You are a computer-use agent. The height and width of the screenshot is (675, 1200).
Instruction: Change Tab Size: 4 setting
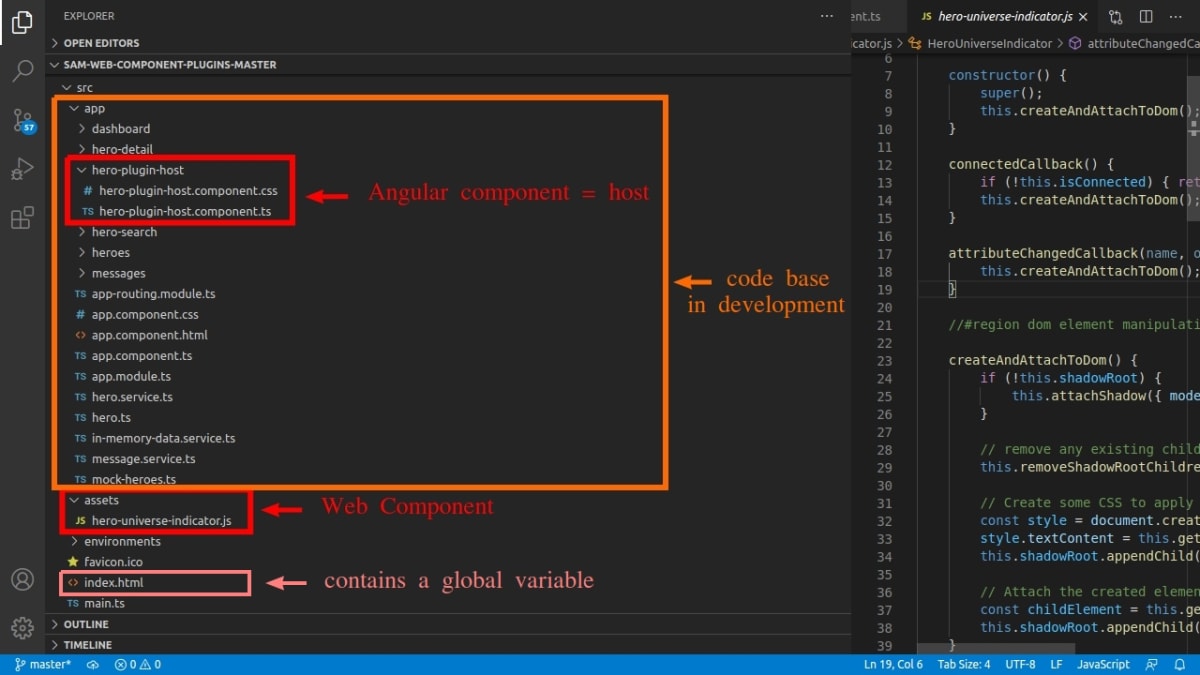[x=964, y=664]
